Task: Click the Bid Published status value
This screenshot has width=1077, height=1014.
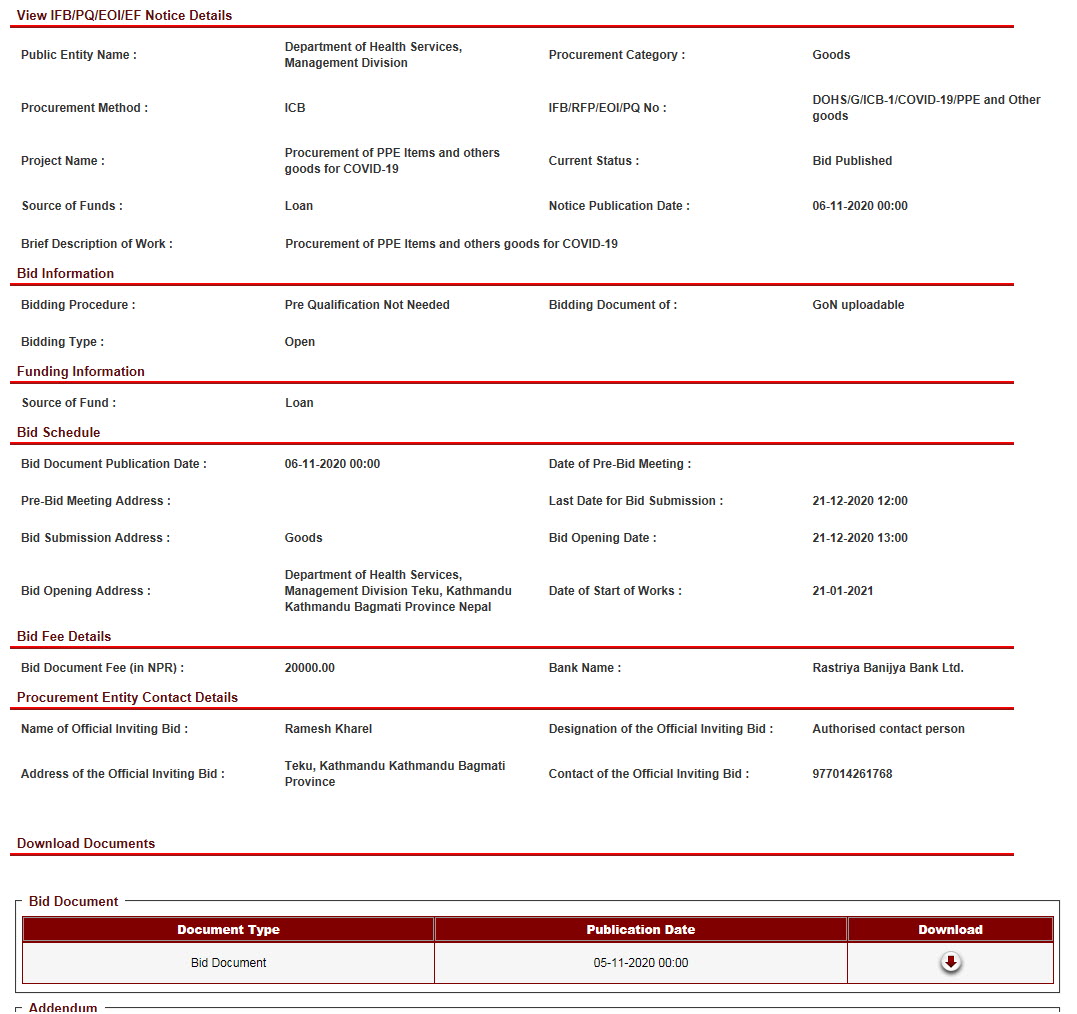Action: pyautogui.click(x=852, y=161)
